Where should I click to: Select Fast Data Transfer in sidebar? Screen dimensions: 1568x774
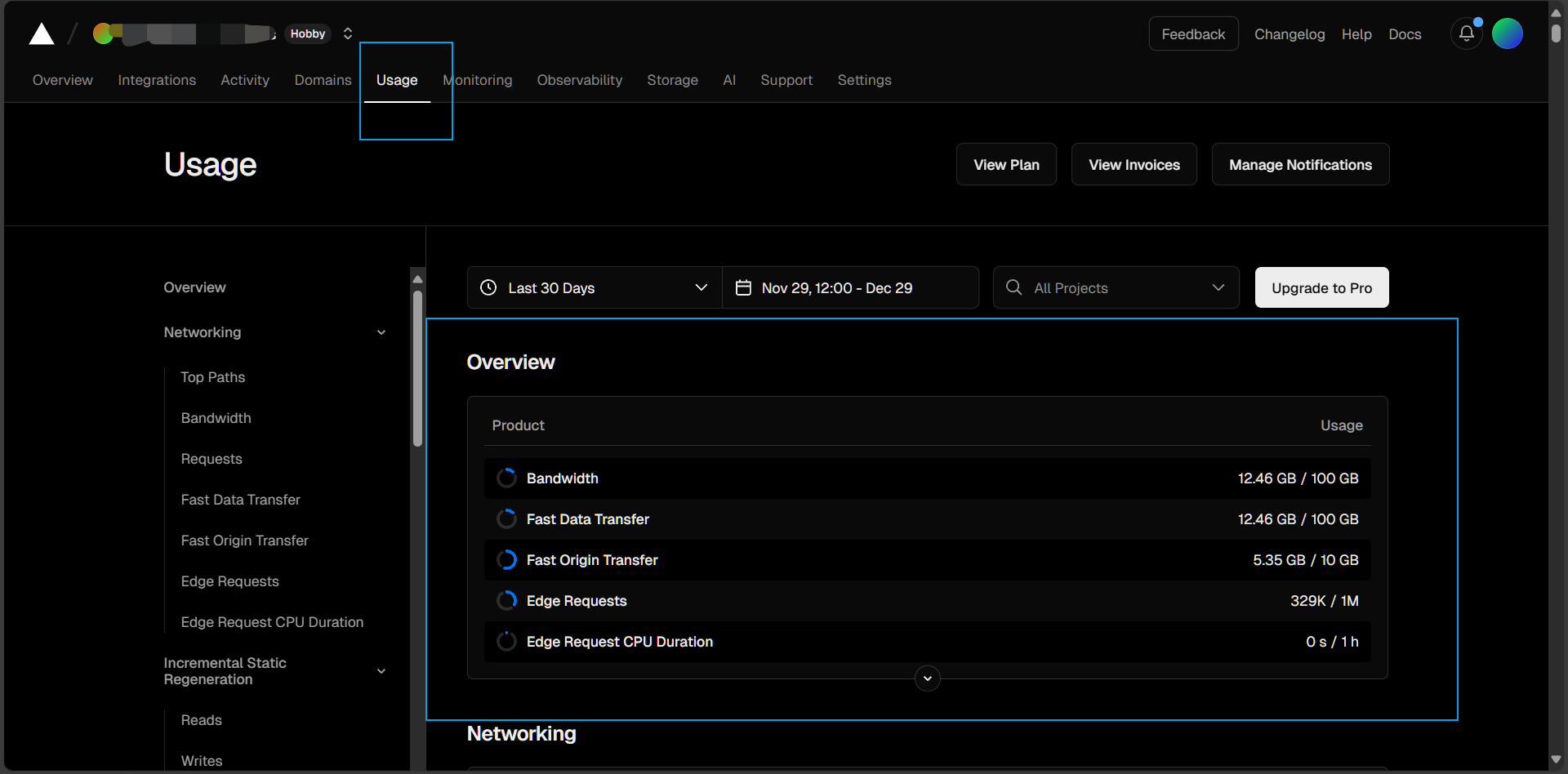pyautogui.click(x=241, y=500)
